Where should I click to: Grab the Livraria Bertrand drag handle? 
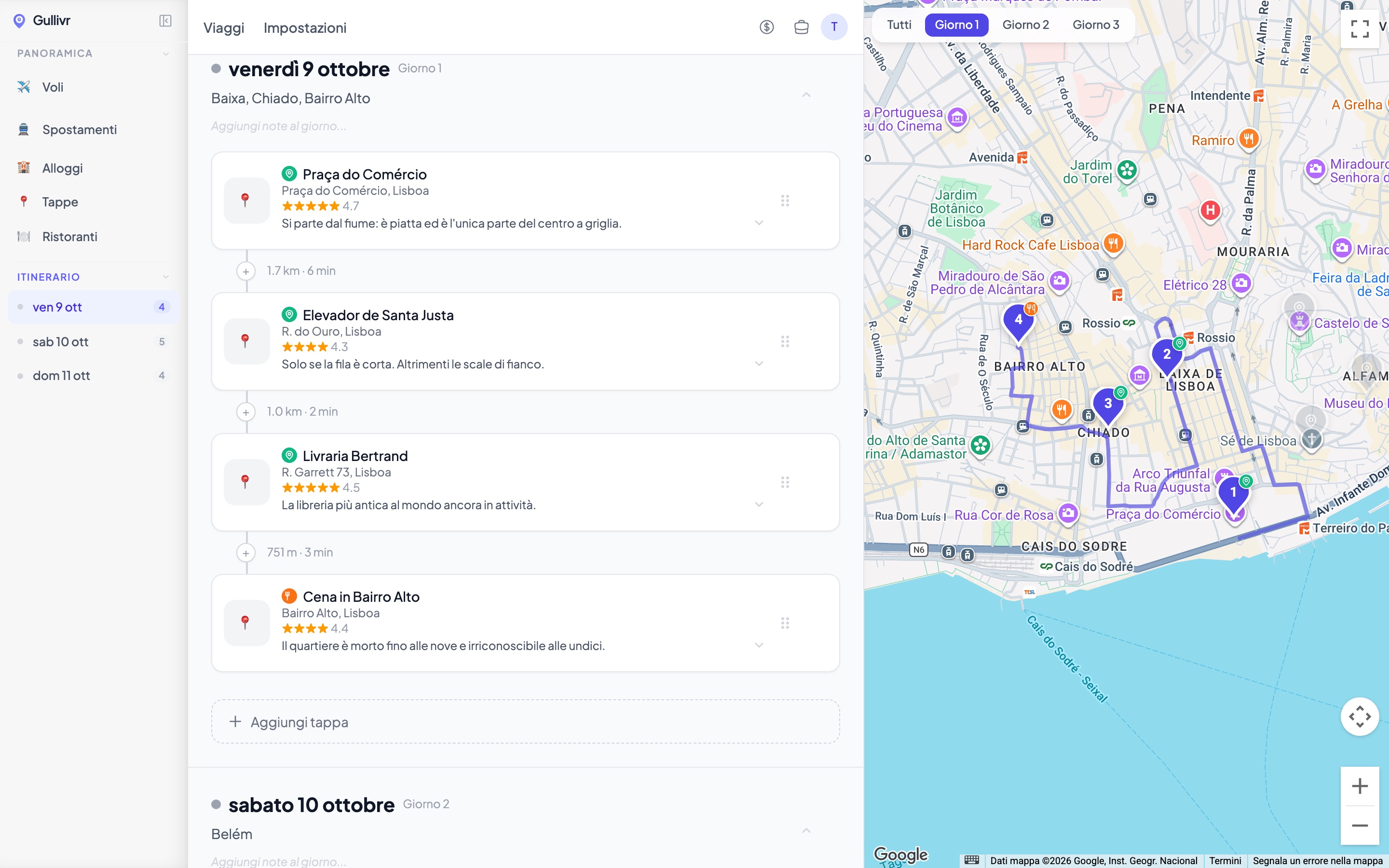coord(785,482)
